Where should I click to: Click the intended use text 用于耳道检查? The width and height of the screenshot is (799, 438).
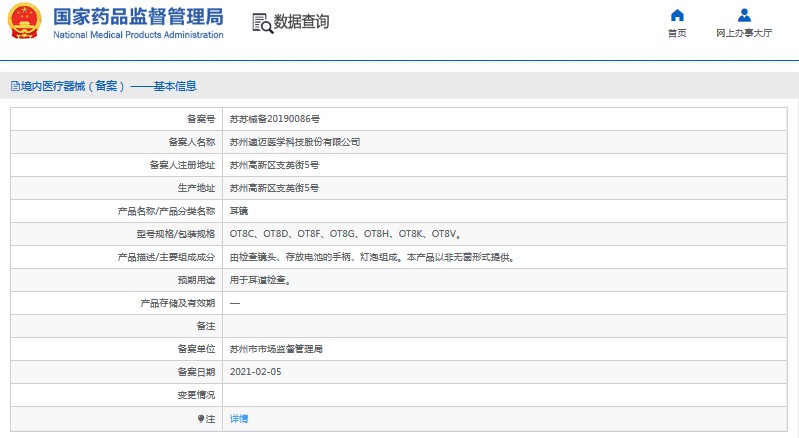260,280
